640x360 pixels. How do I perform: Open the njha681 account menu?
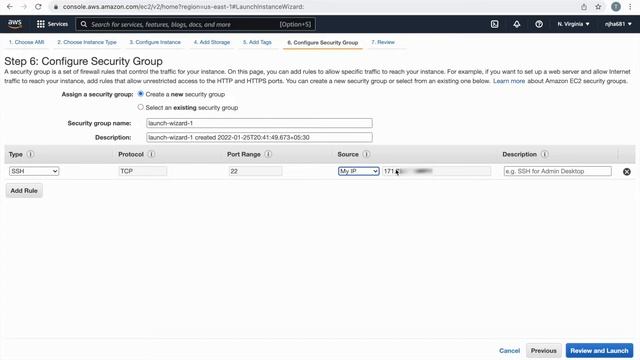click(x=618, y=24)
